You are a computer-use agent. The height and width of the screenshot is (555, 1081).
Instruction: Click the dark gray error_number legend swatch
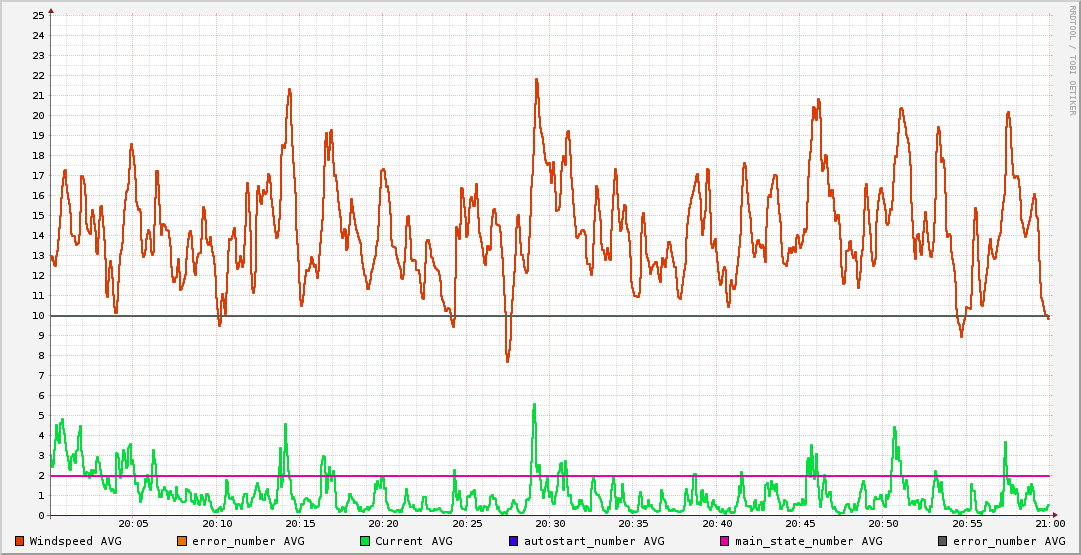pos(943,541)
